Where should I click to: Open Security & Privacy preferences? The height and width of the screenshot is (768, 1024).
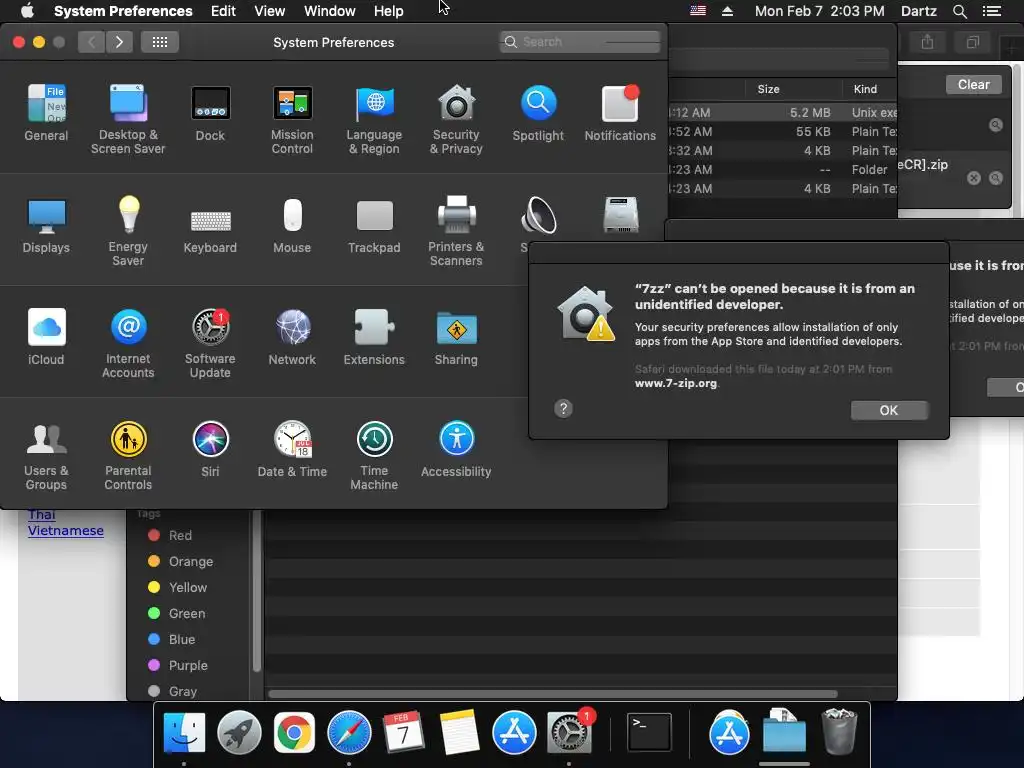click(456, 119)
